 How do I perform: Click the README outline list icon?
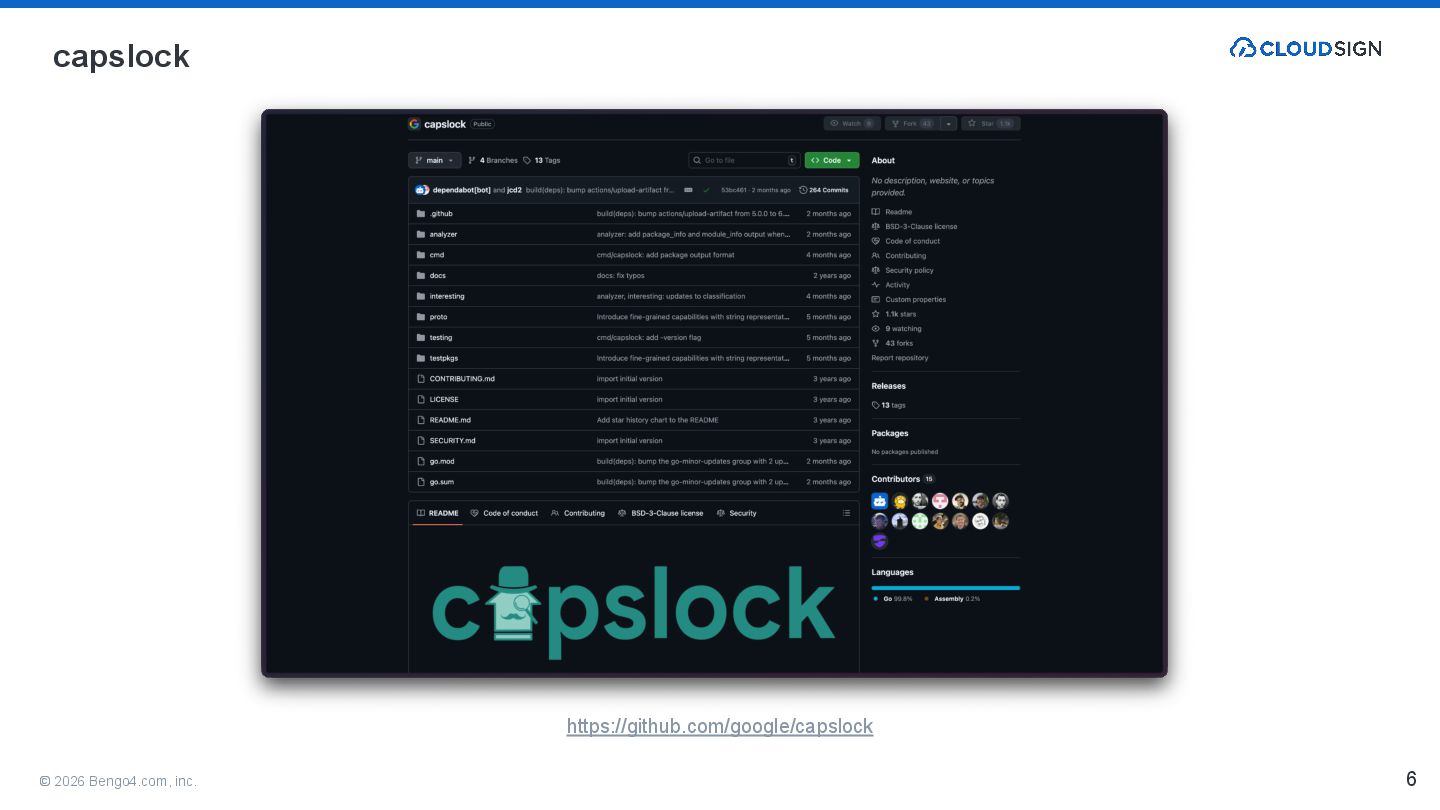click(x=846, y=513)
